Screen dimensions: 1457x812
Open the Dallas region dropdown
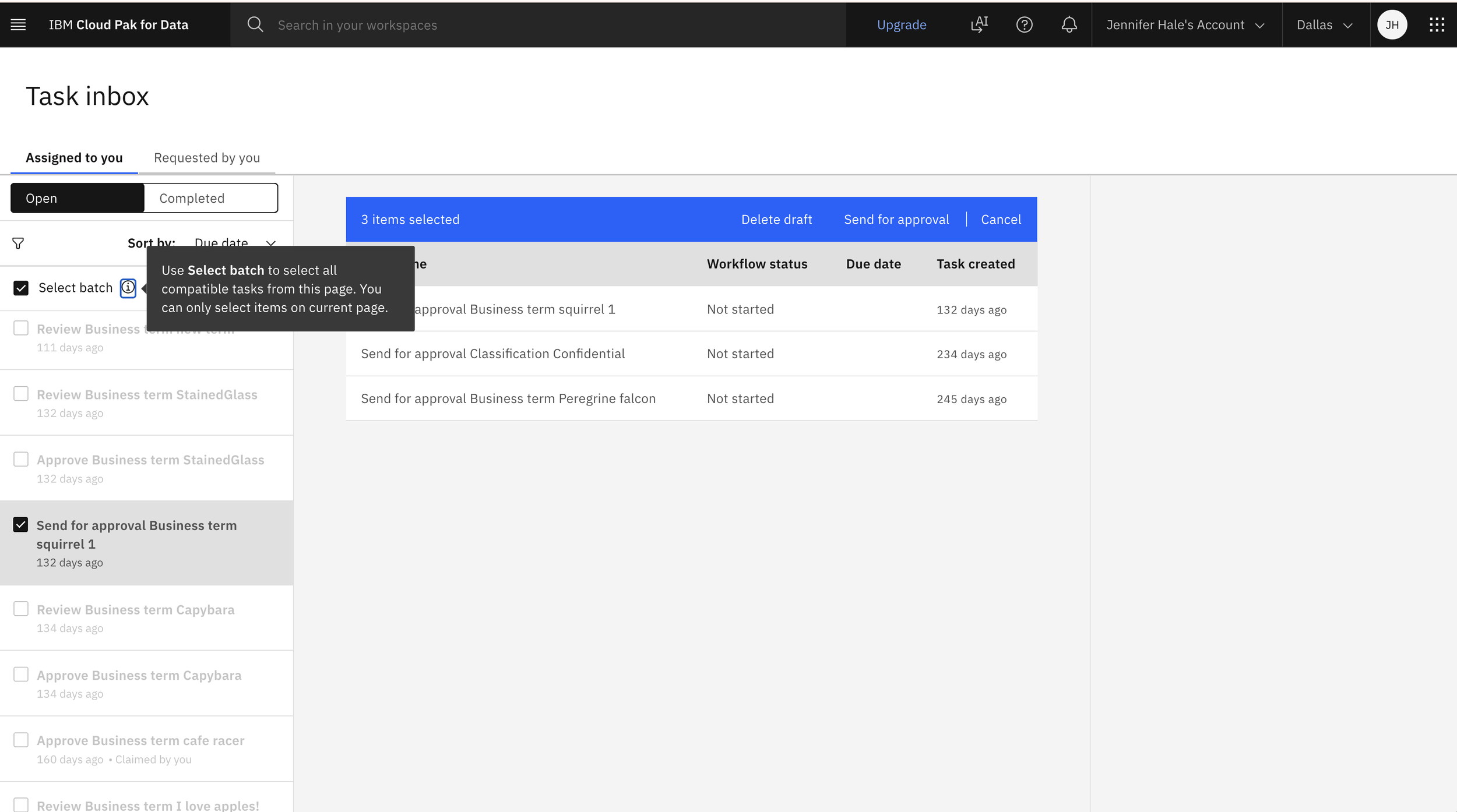(1324, 24)
